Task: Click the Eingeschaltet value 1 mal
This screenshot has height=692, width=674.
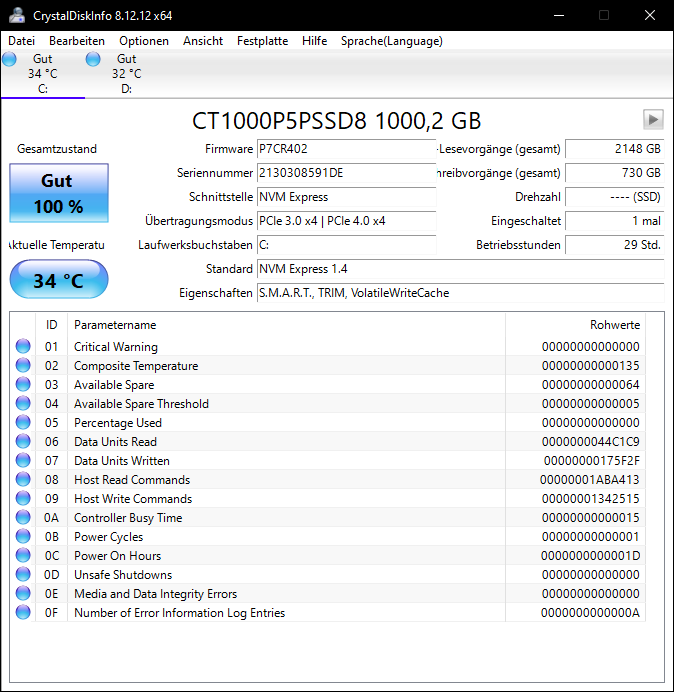Action: coord(614,221)
